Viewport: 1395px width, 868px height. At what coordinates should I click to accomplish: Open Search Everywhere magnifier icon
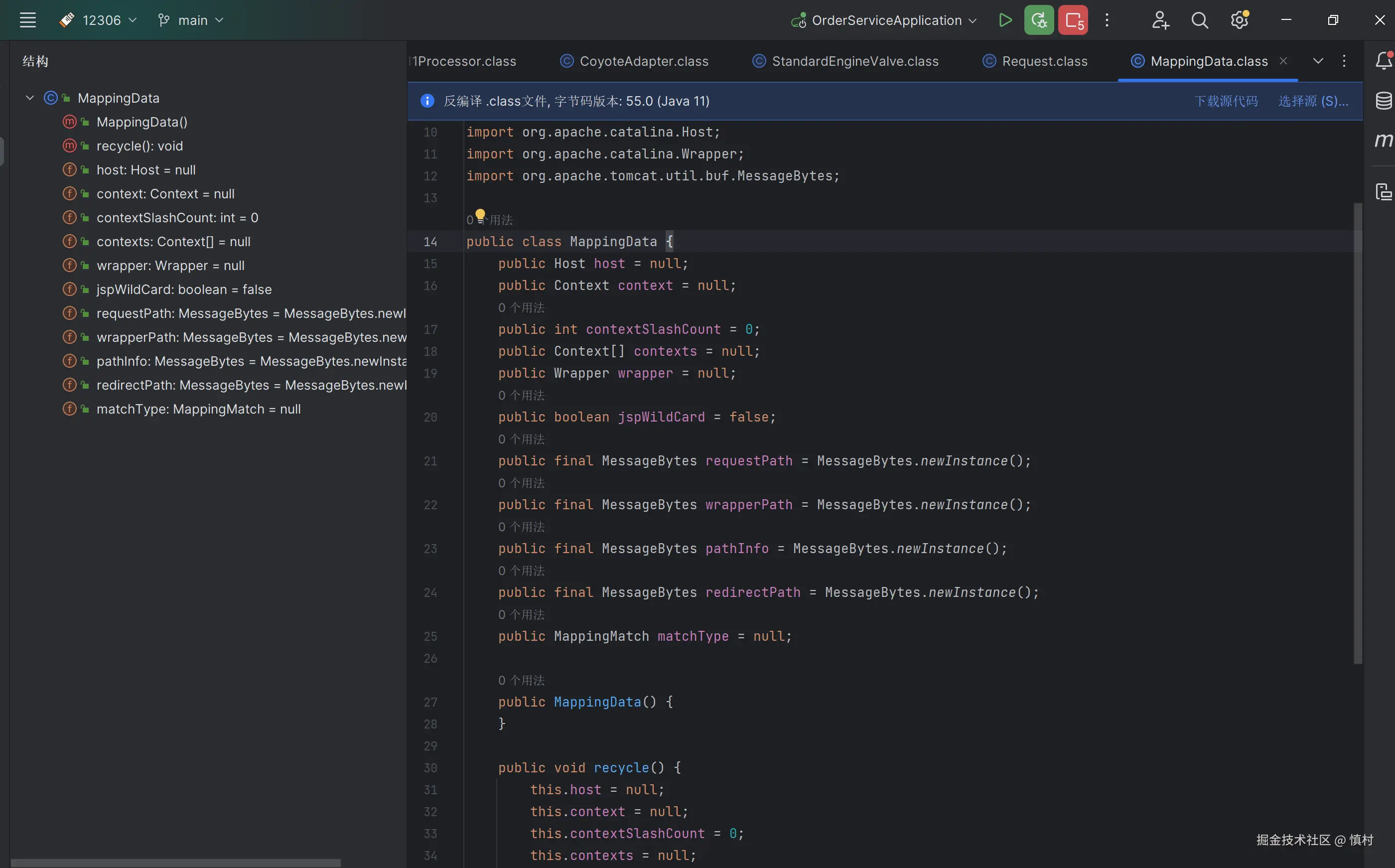point(1199,20)
